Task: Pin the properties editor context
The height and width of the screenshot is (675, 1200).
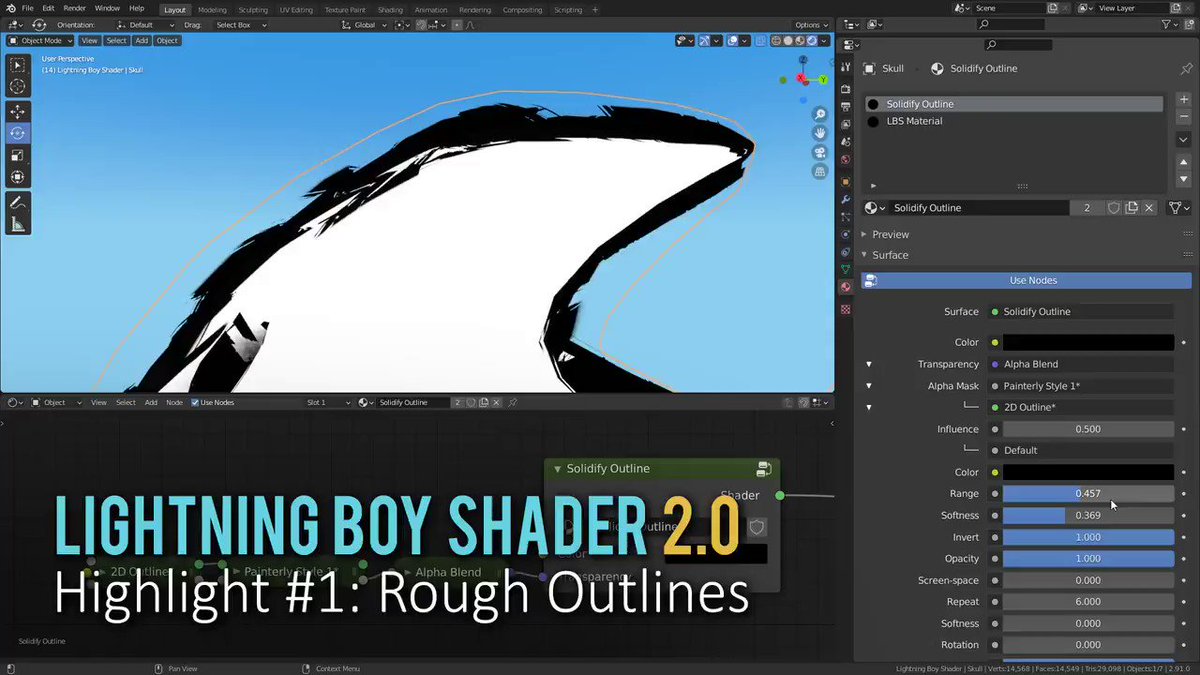Action: coord(1186,69)
